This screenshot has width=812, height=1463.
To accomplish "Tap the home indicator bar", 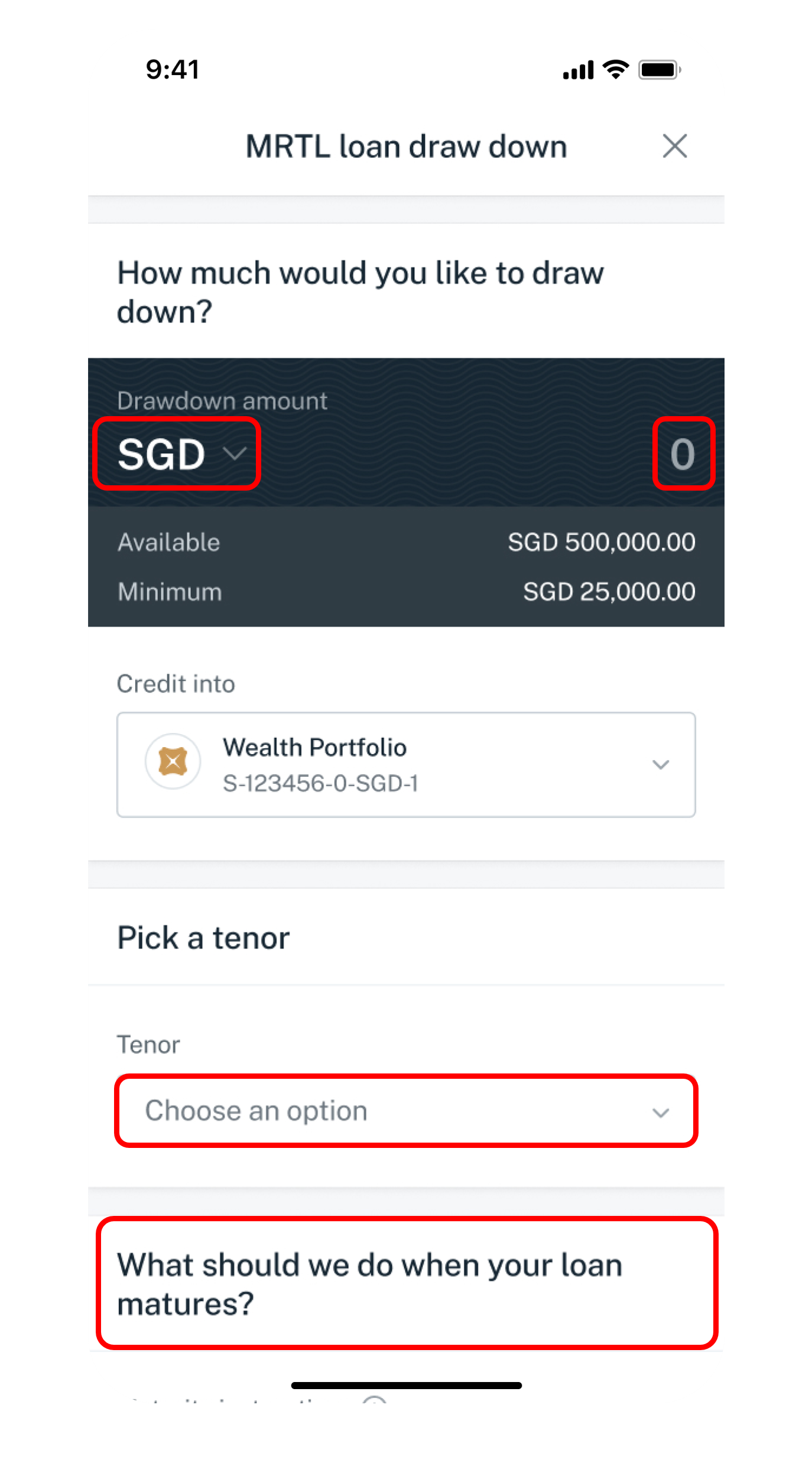I will (x=406, y=1385).
